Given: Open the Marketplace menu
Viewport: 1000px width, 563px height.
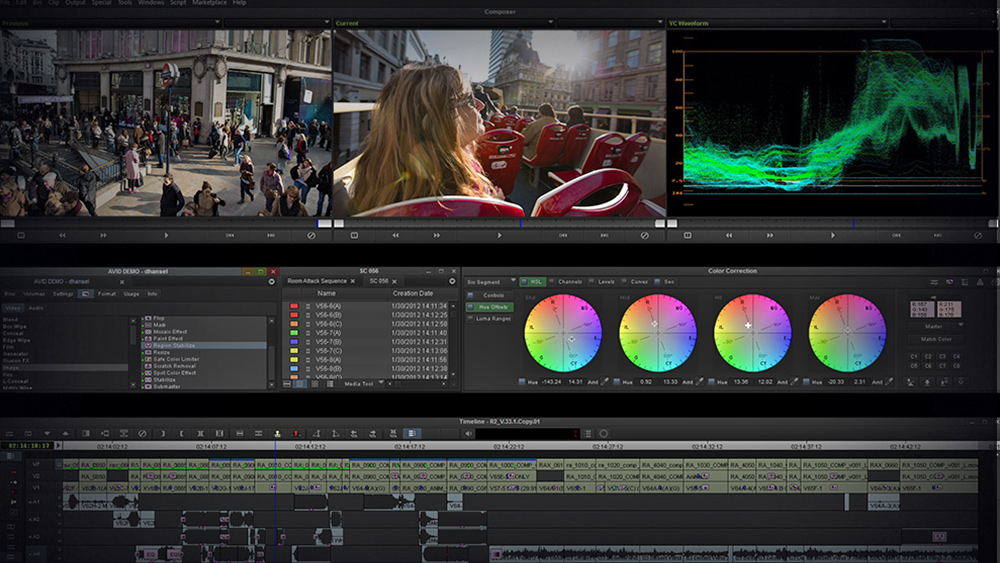Looking at the screenshot, I should pos(208,3).
